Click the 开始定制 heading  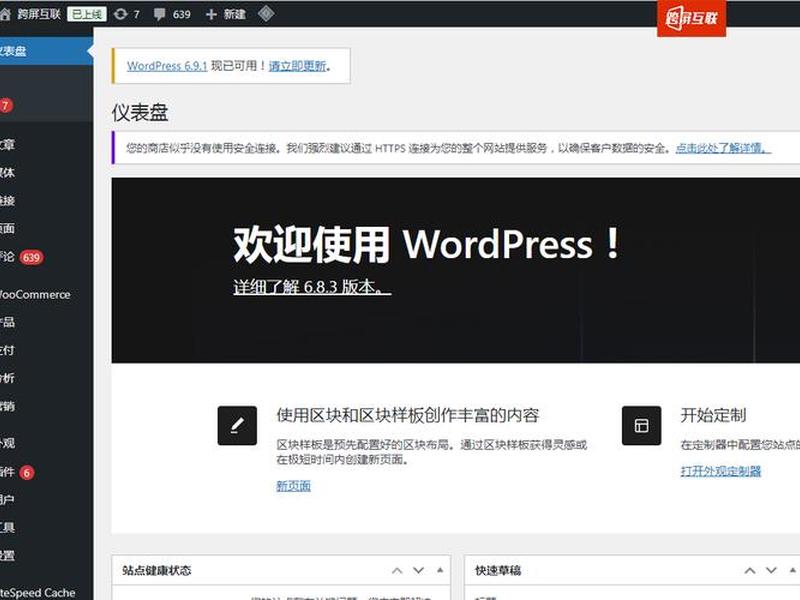[x=713, y=415]
